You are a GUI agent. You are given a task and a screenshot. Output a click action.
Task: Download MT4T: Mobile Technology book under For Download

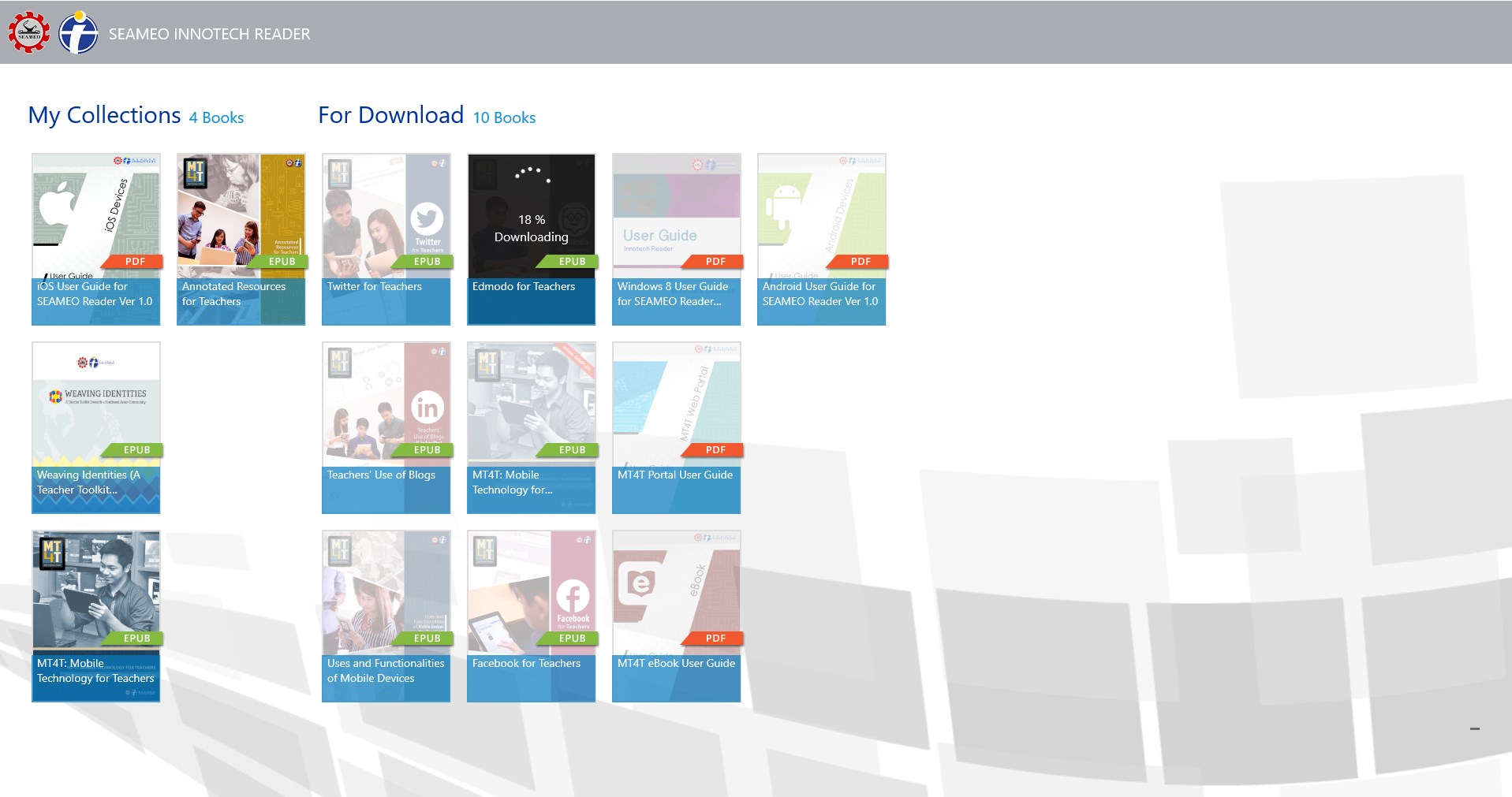532,427
